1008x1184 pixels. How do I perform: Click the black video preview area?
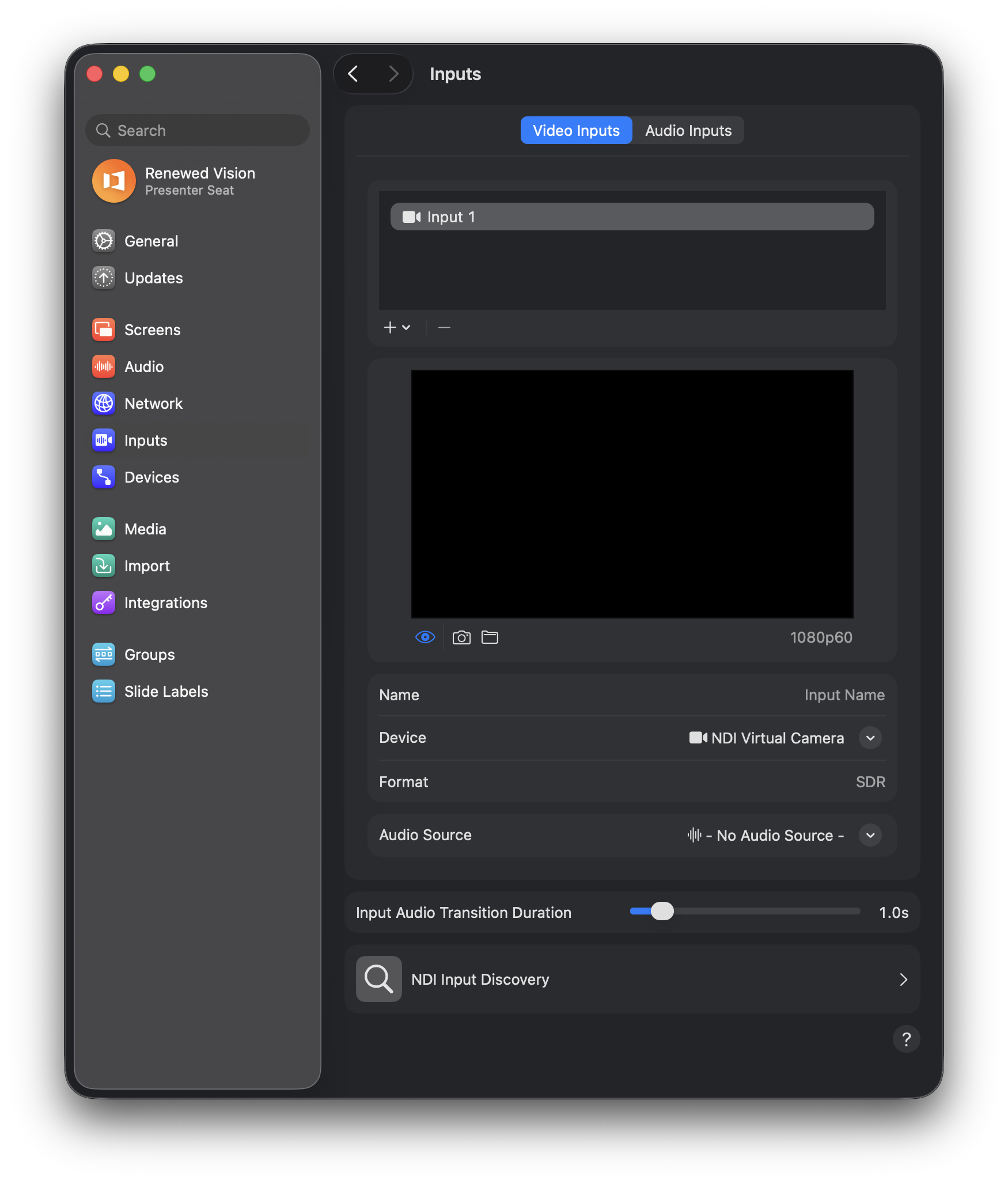coord(632,494)
